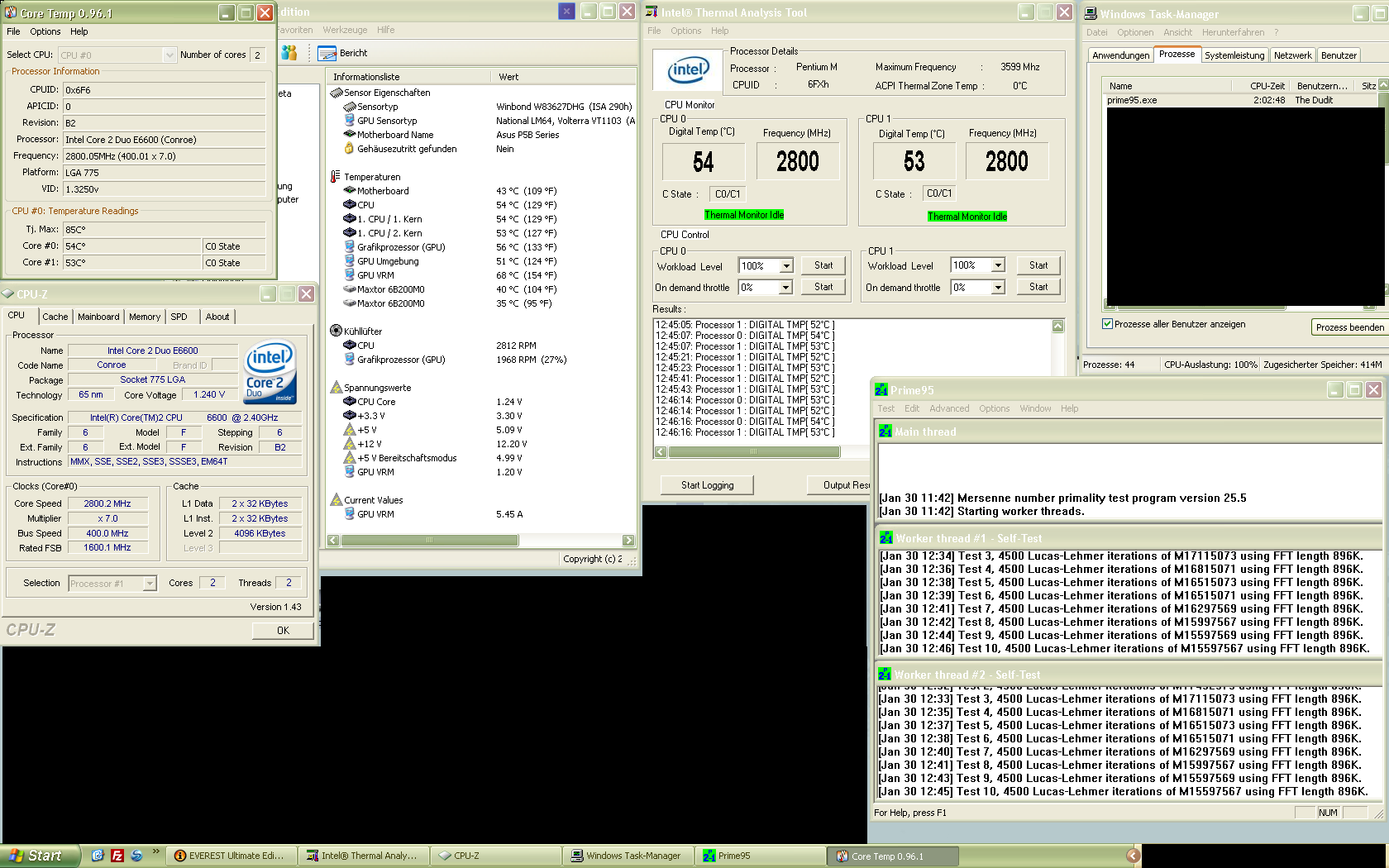Open the Test menu in Prime95

886,408
